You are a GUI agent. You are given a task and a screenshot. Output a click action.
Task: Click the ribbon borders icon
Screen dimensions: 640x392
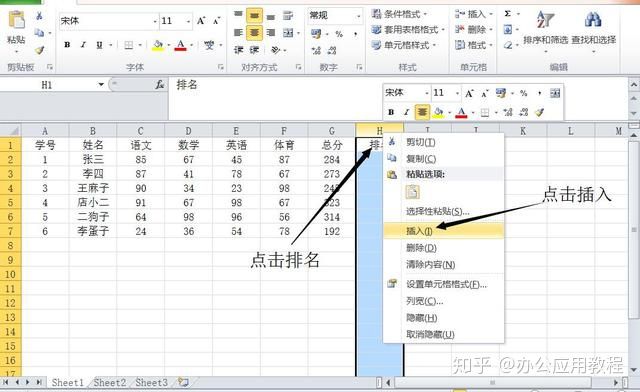point(129,45)
